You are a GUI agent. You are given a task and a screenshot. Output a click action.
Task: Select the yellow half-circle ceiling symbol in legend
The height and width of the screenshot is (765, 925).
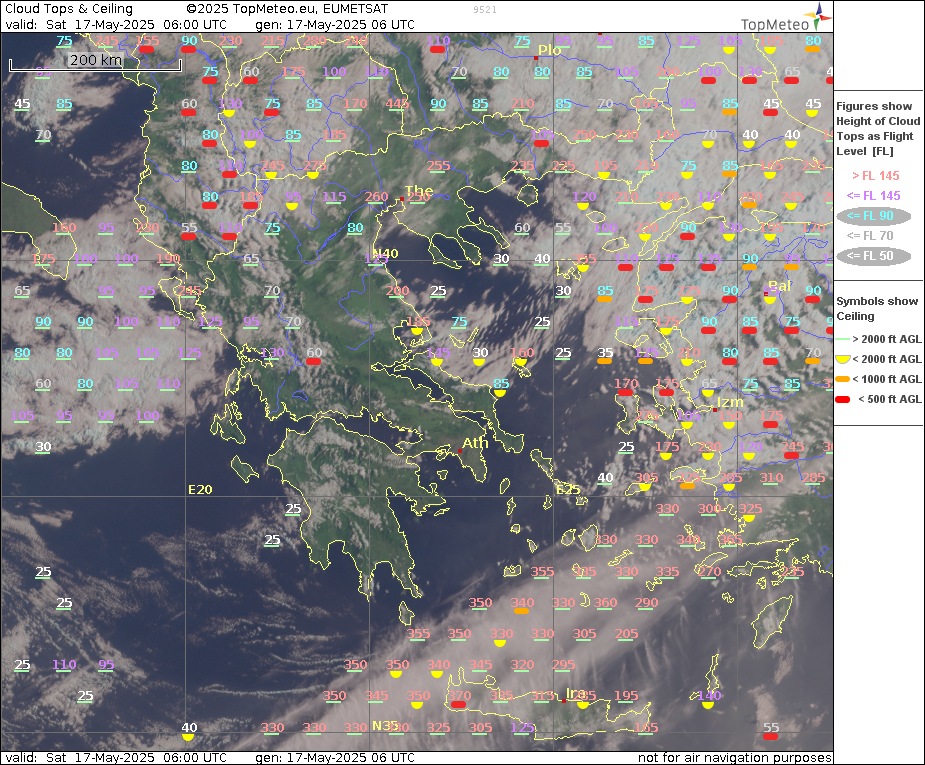(842, 359)
